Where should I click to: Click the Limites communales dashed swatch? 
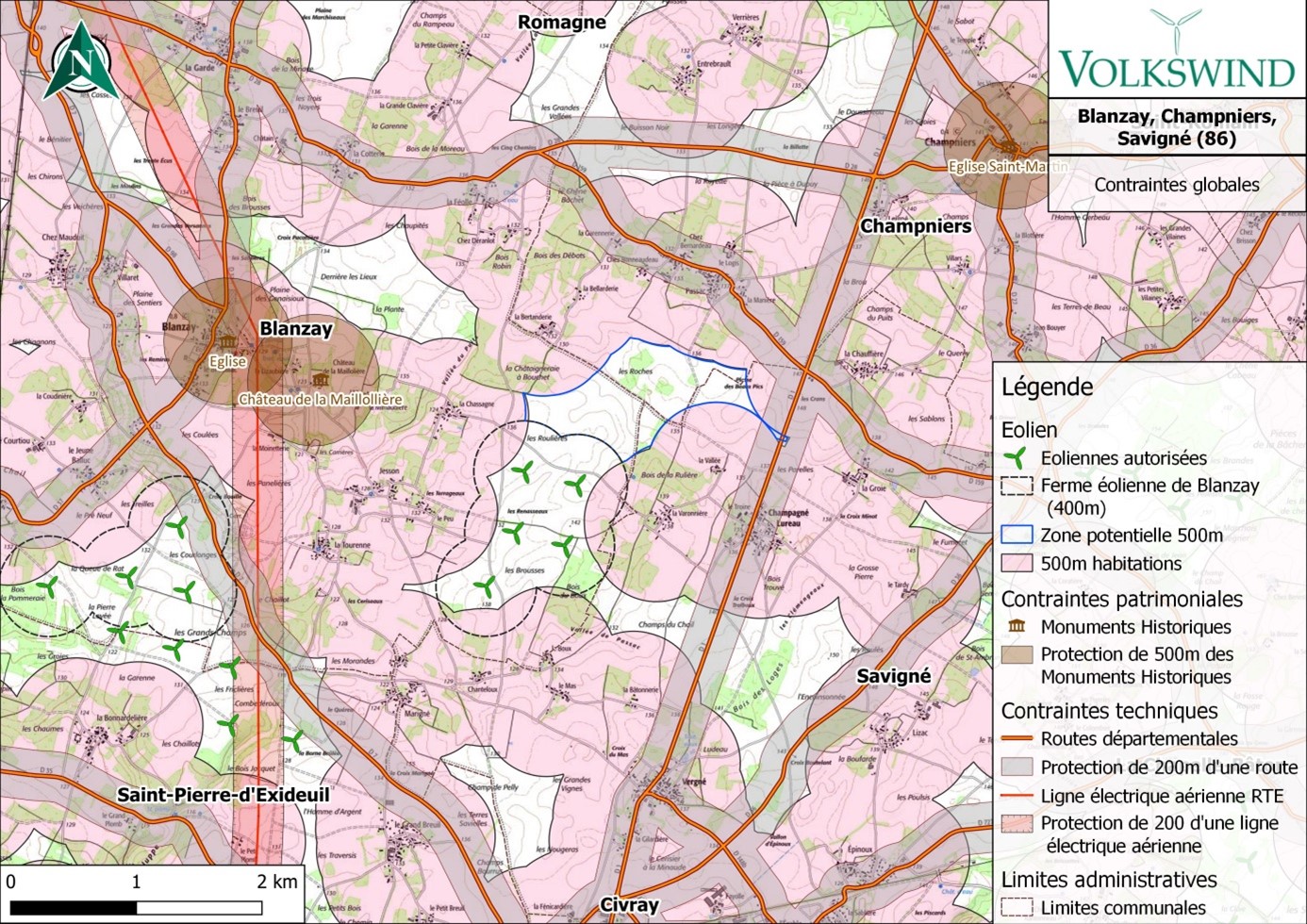point(1017,907)
